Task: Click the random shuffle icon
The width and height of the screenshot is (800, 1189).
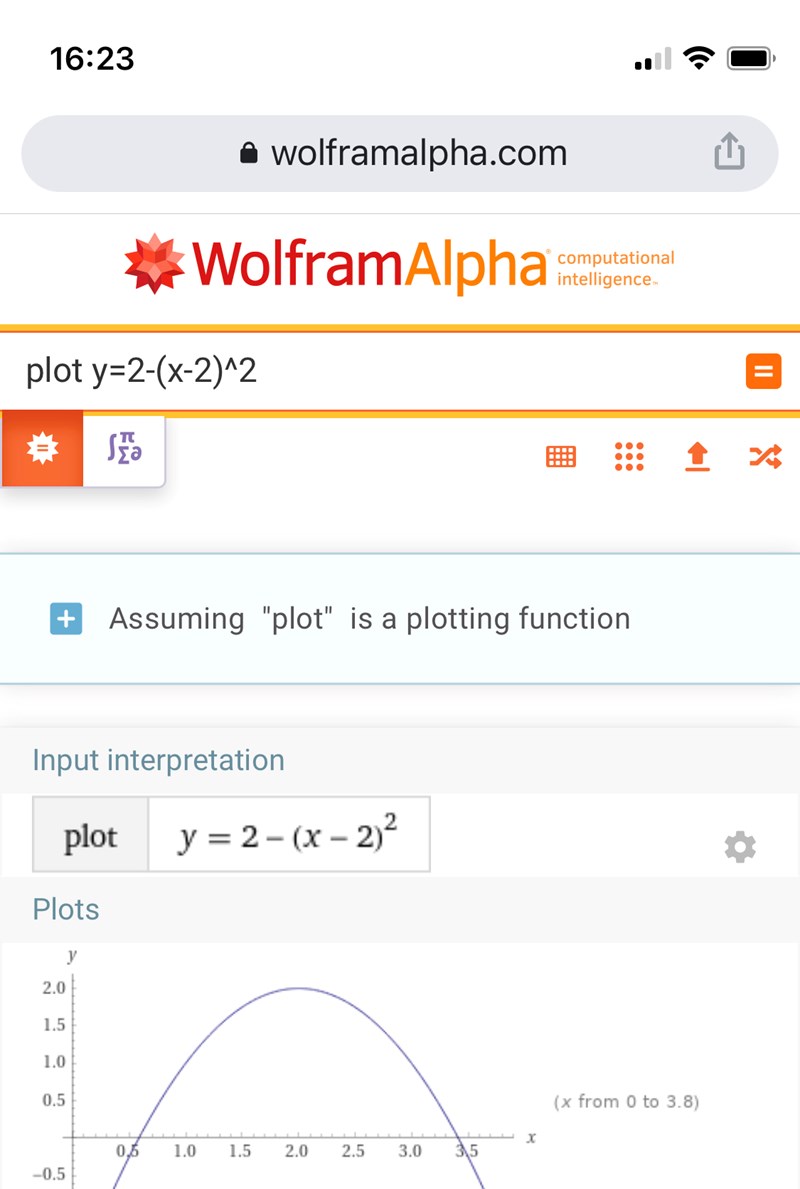Action: (x=764, y=457)
